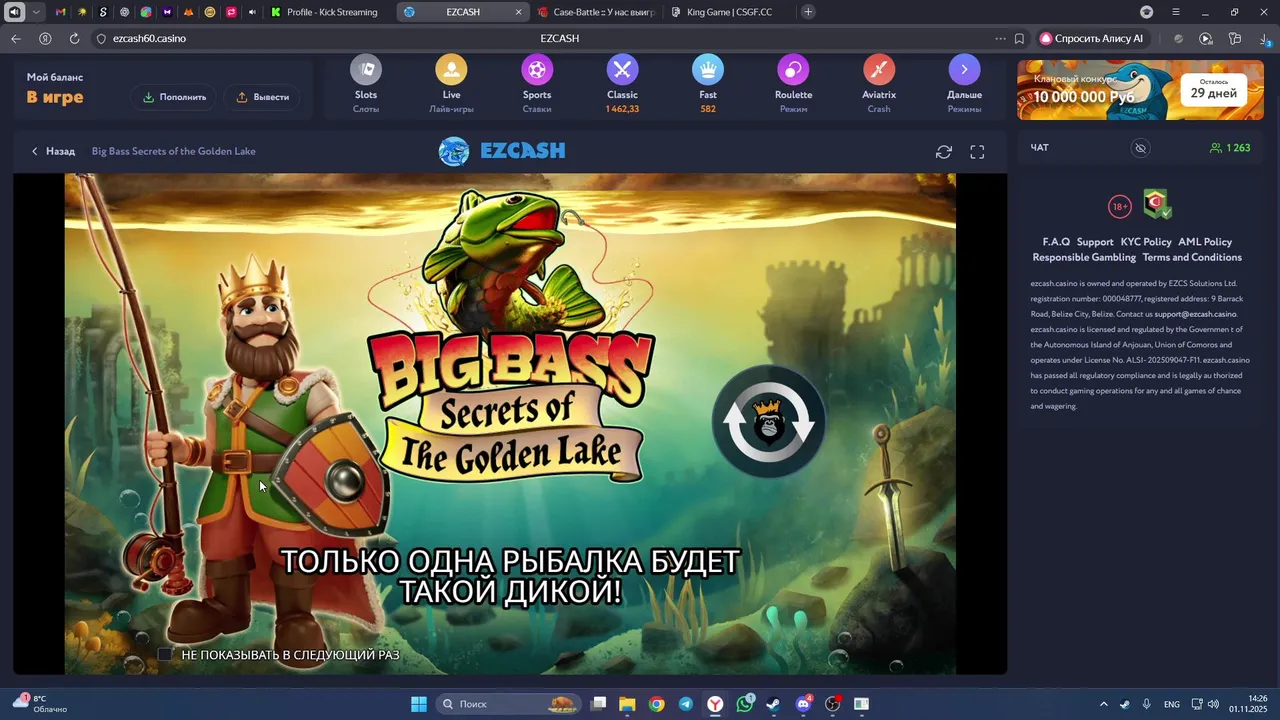
Task: Open the Support link
Action: click(x=1095, y=242)
